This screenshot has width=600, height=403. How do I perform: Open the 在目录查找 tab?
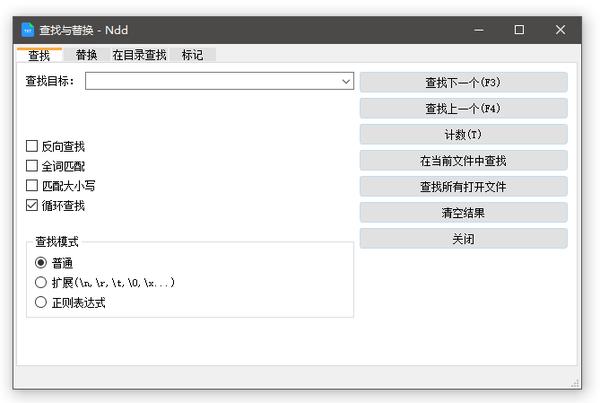tap(139, 55)
